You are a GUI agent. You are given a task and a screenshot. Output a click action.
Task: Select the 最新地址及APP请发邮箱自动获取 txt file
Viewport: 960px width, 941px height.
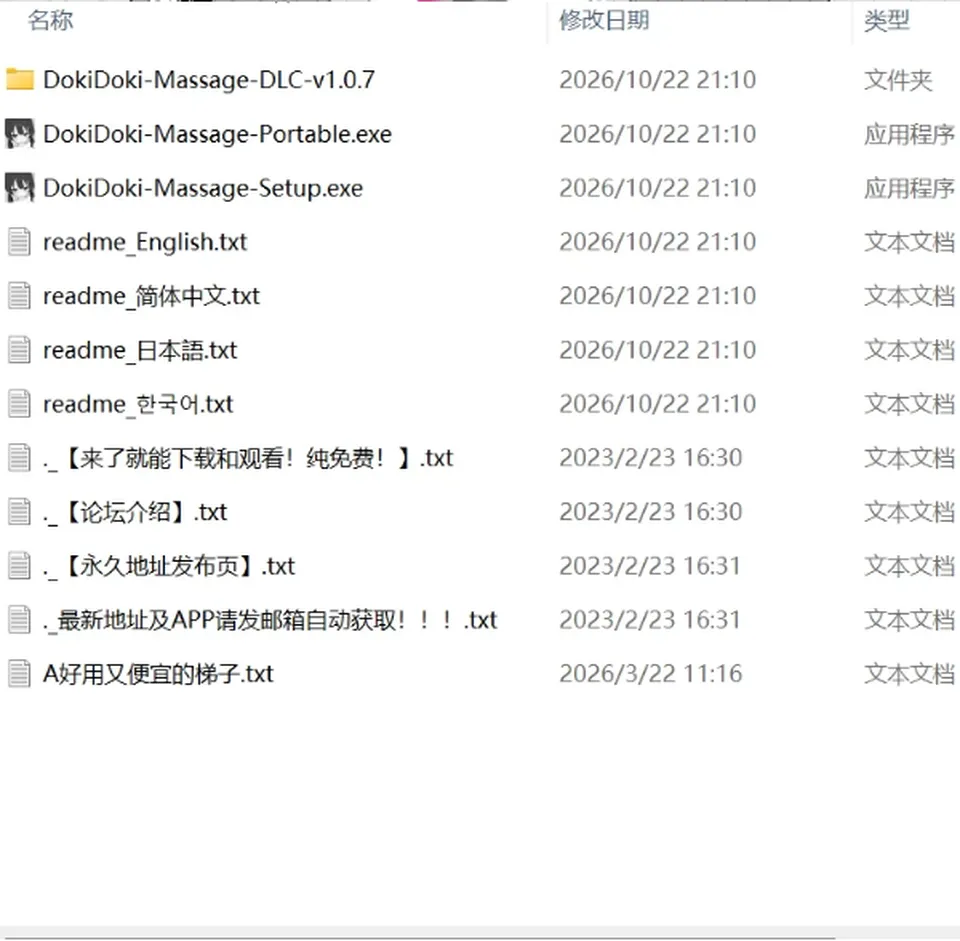pos(270,620)
